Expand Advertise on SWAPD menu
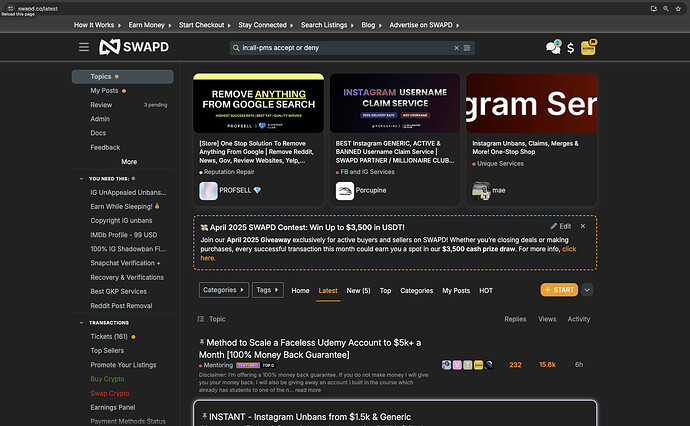This screenshot has width=690, height=426. click(x=424, y=25)
